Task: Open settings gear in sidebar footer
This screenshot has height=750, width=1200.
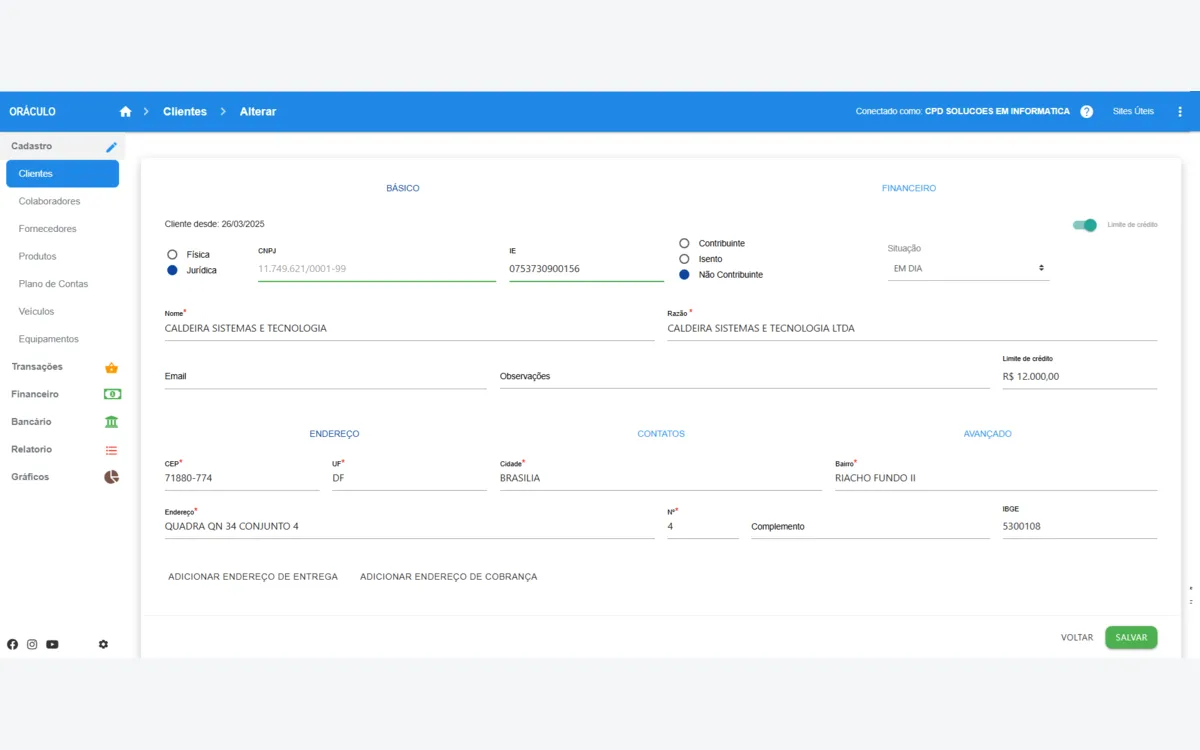Action: 103,645
